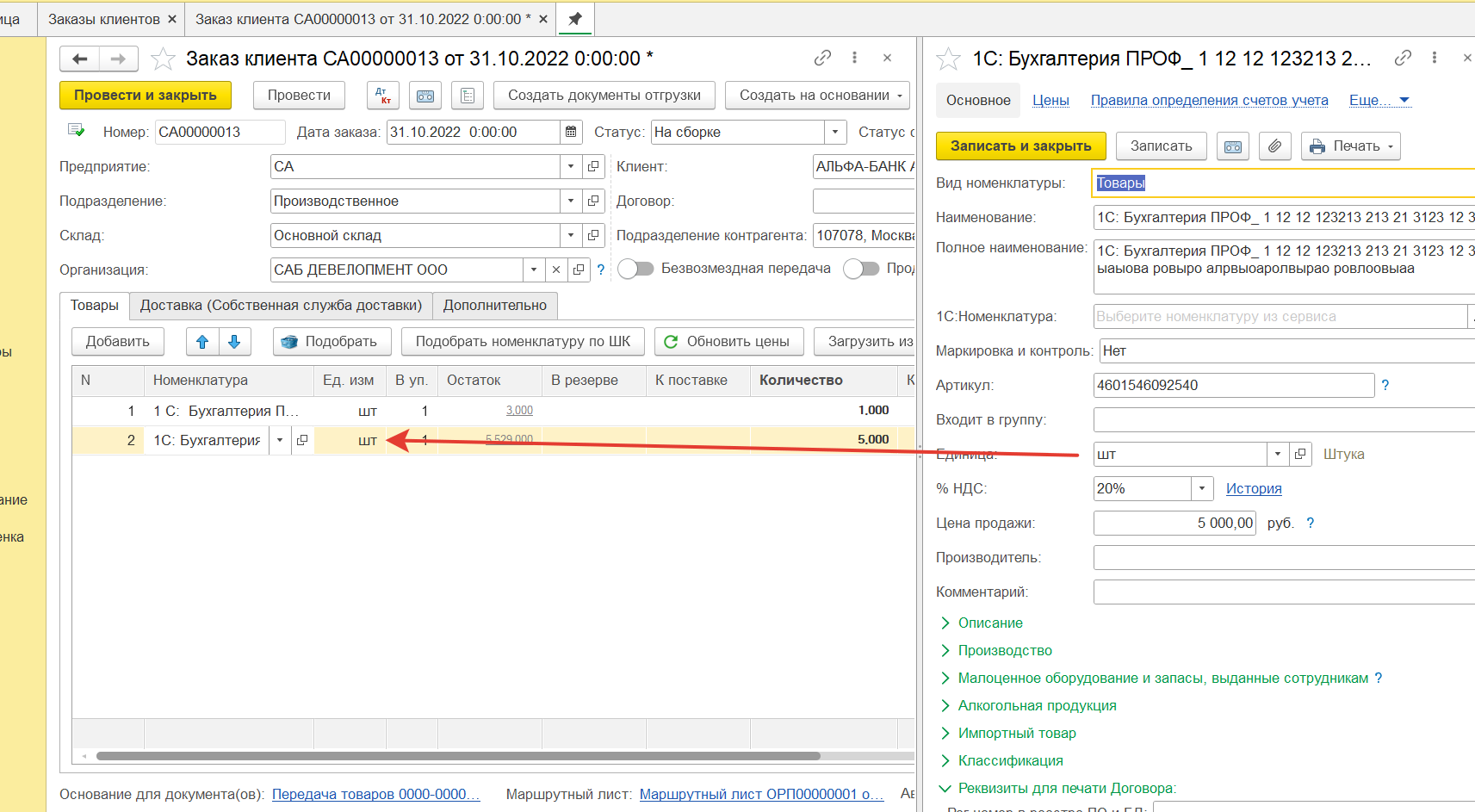Star the 1С: Бухгалтерия ПРОФ item

point(948,59)
